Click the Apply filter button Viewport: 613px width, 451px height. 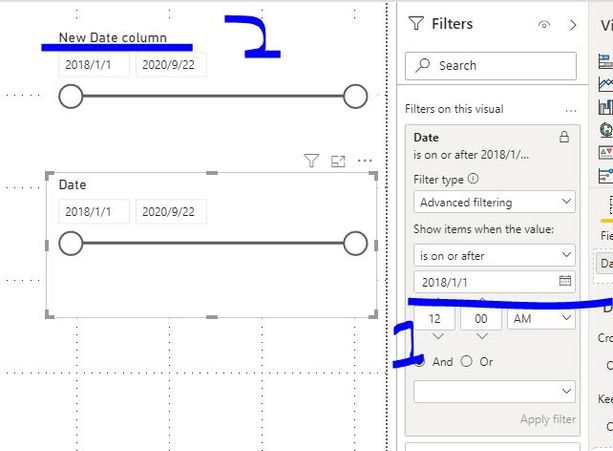[547, 419]
